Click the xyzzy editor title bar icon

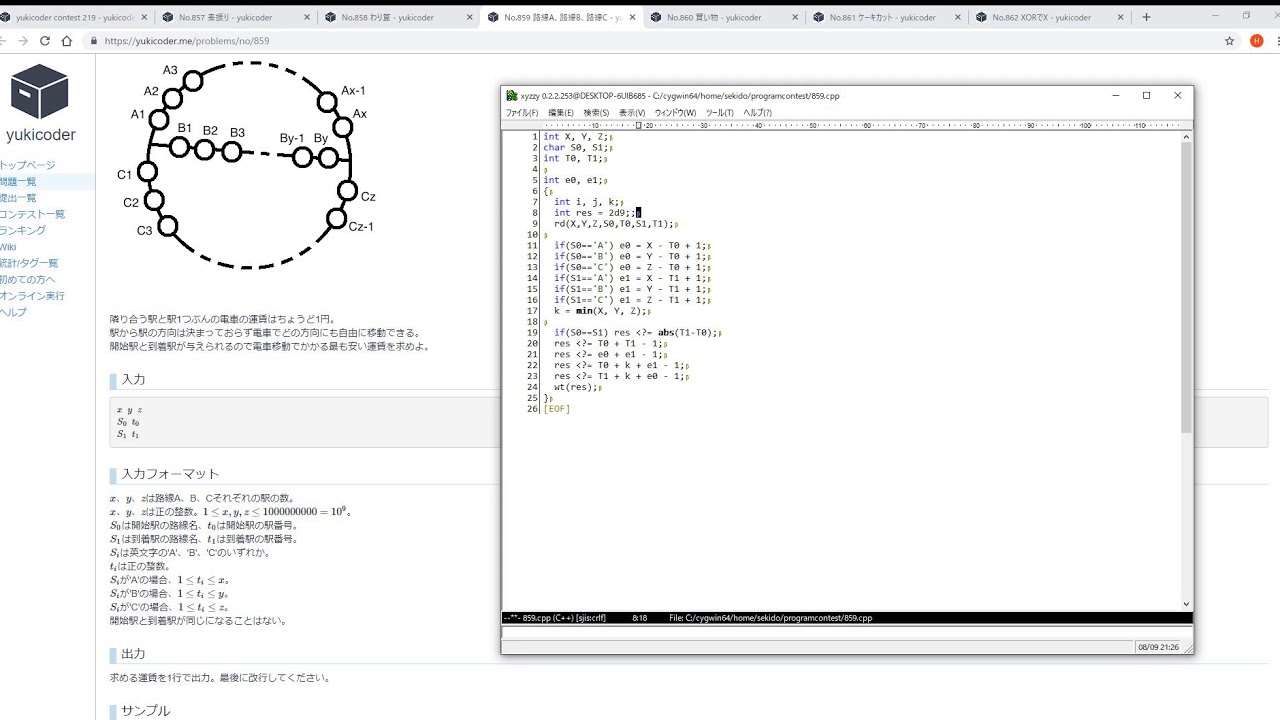pyautogui.click(x=512, y=96)
